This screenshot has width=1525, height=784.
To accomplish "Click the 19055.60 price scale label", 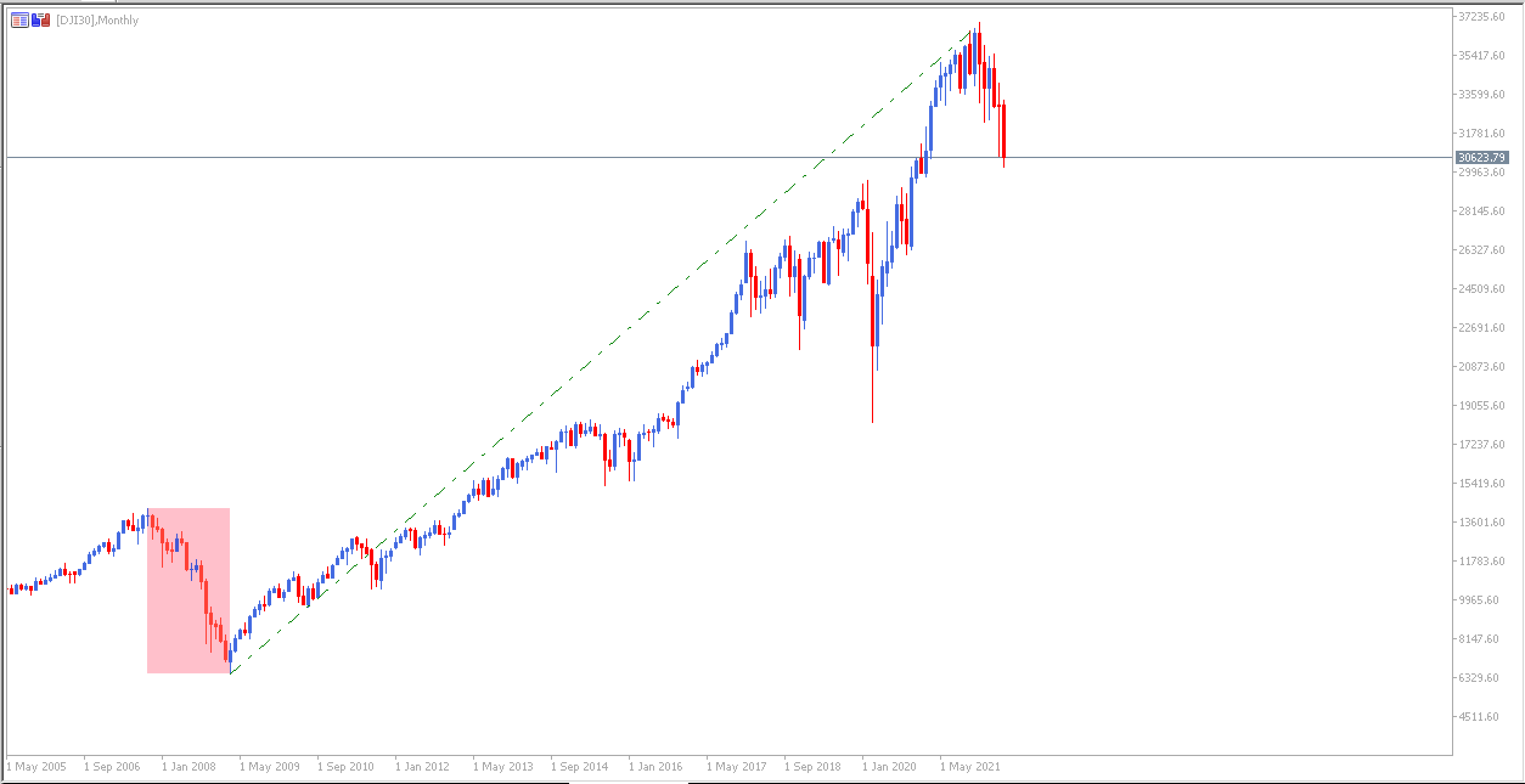I will pyautogui.click(x=1482, y=406).
